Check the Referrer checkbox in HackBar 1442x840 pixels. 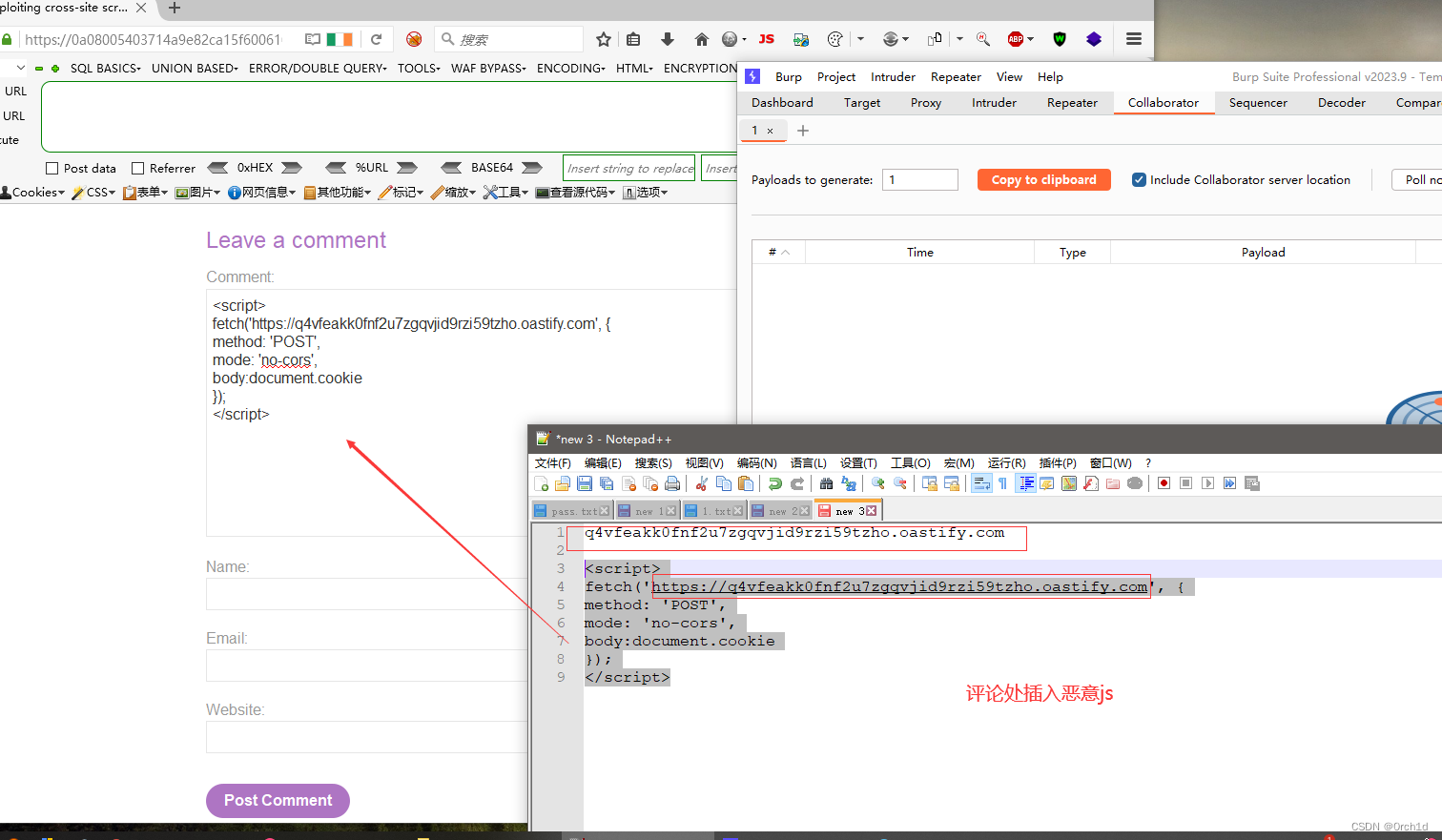point(137,169)
